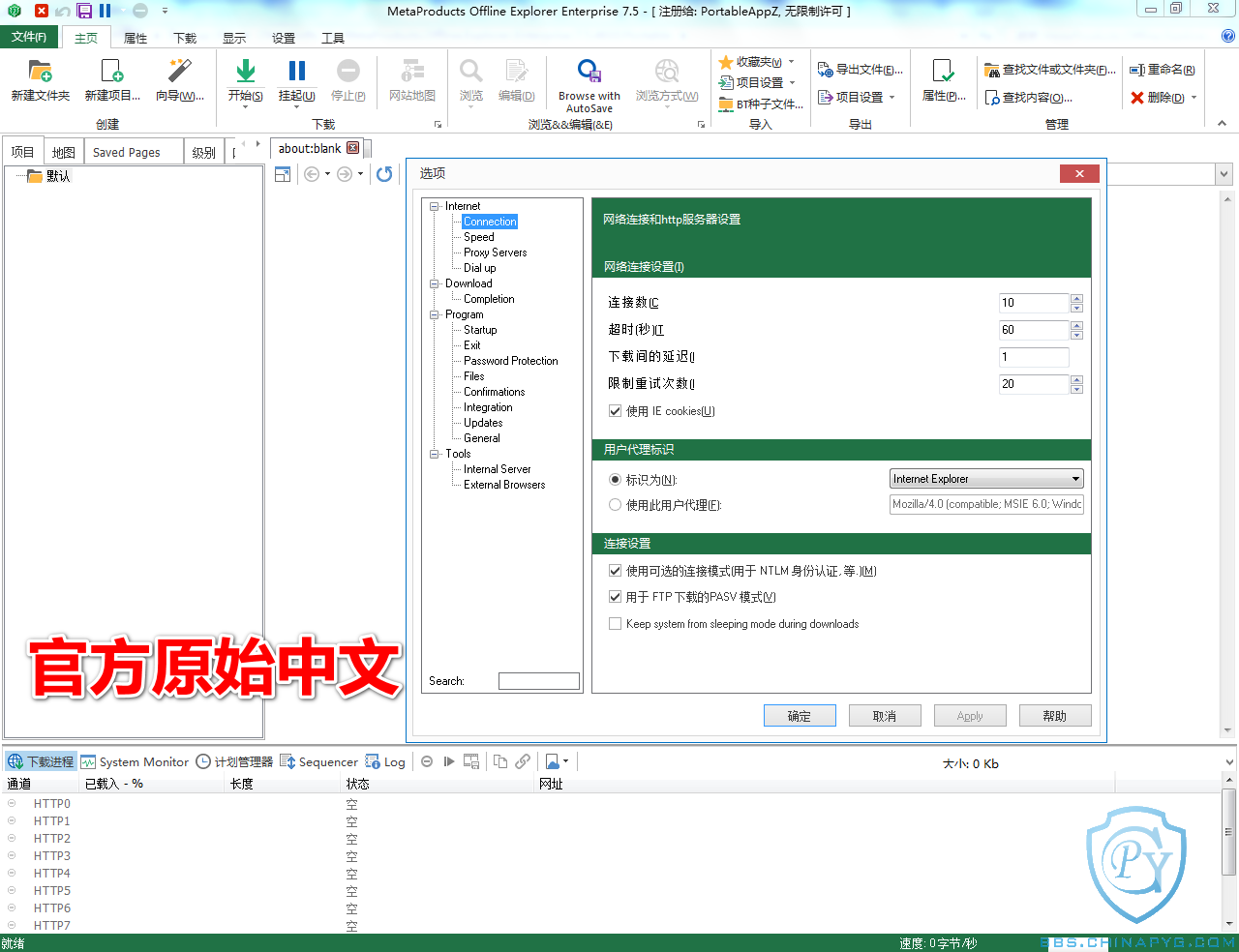Click Browse with AutoSave icon
This screenshot has width=1239, height=952.
[589, 71]
